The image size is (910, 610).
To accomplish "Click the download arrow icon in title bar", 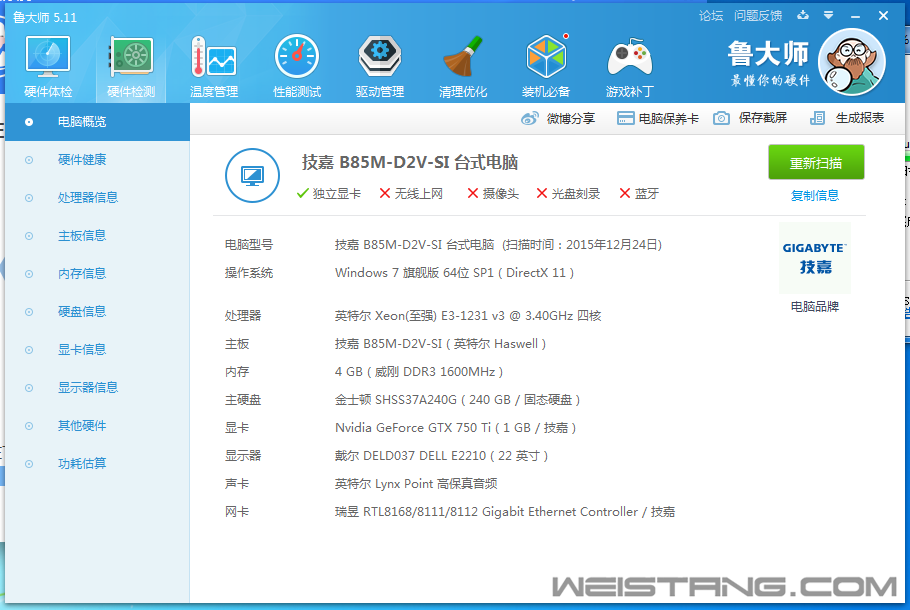I will [803, 15].
